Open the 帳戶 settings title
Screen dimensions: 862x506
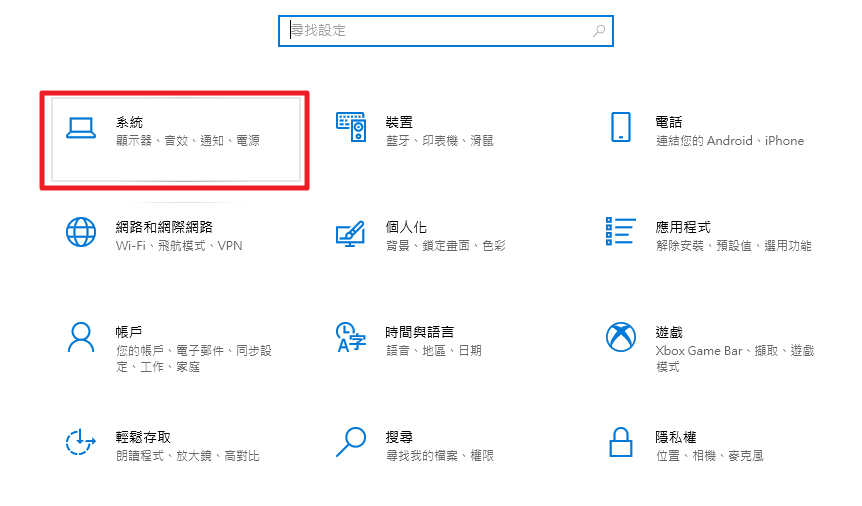click(x=129, y=332)
